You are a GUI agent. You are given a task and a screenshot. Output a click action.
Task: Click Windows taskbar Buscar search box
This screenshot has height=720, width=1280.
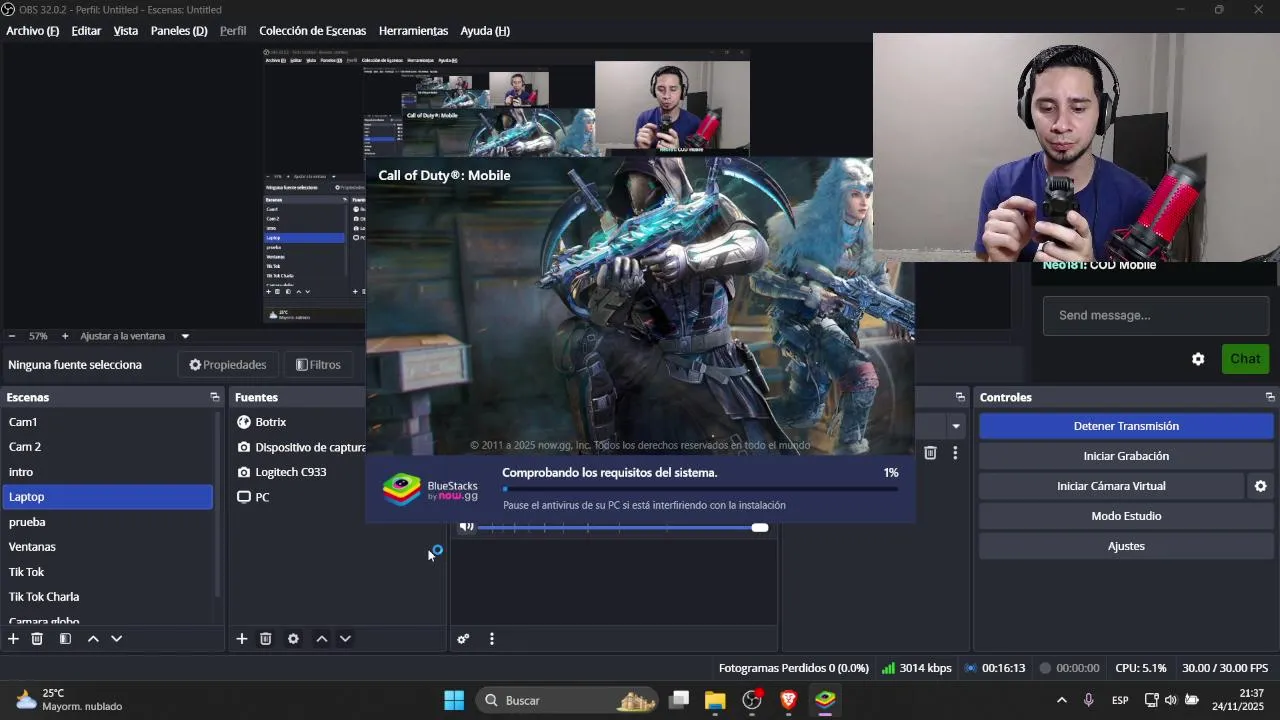click(566, 700)
